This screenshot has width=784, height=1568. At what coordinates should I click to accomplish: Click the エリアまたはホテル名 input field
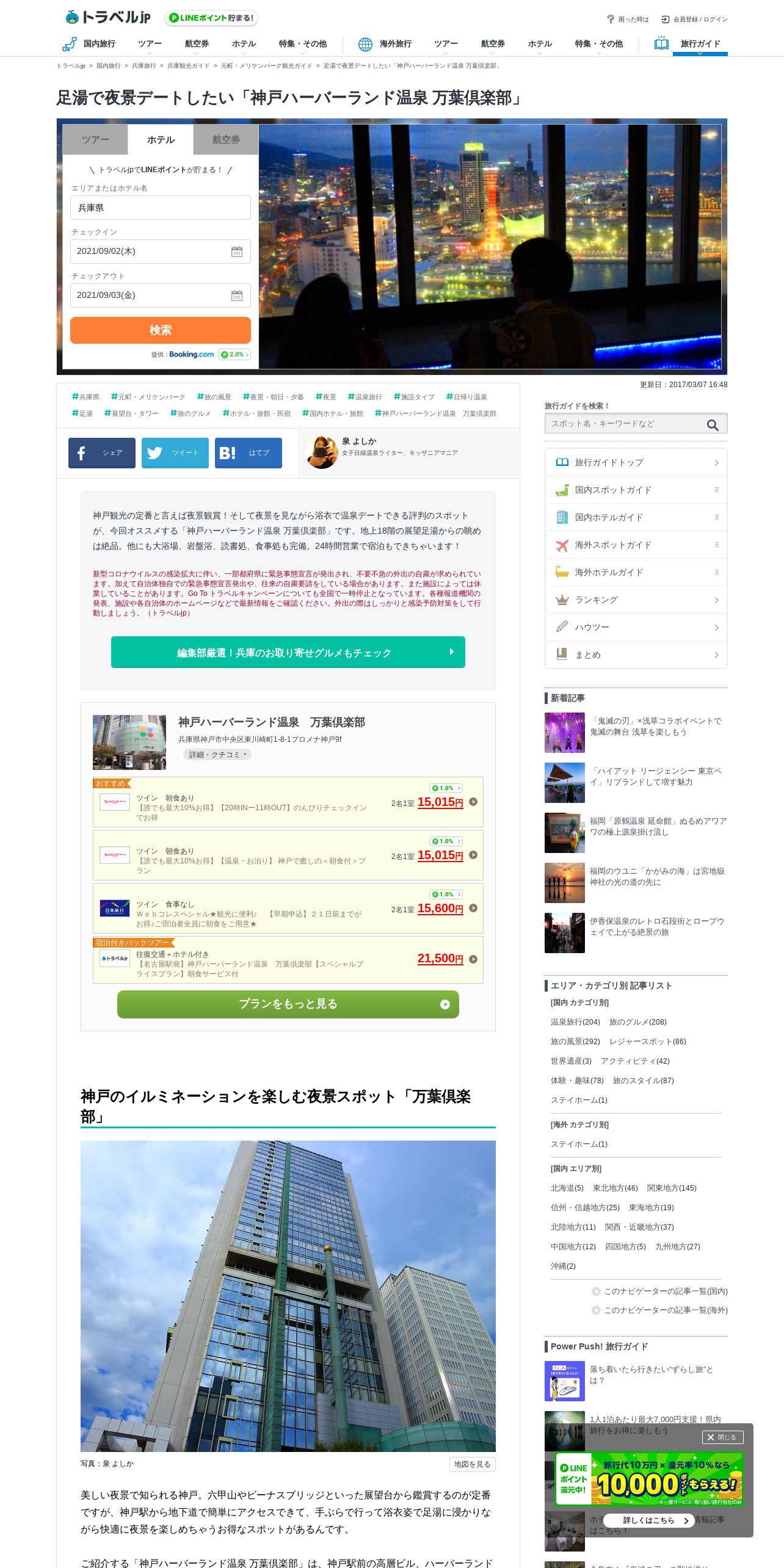coord(161,208)
